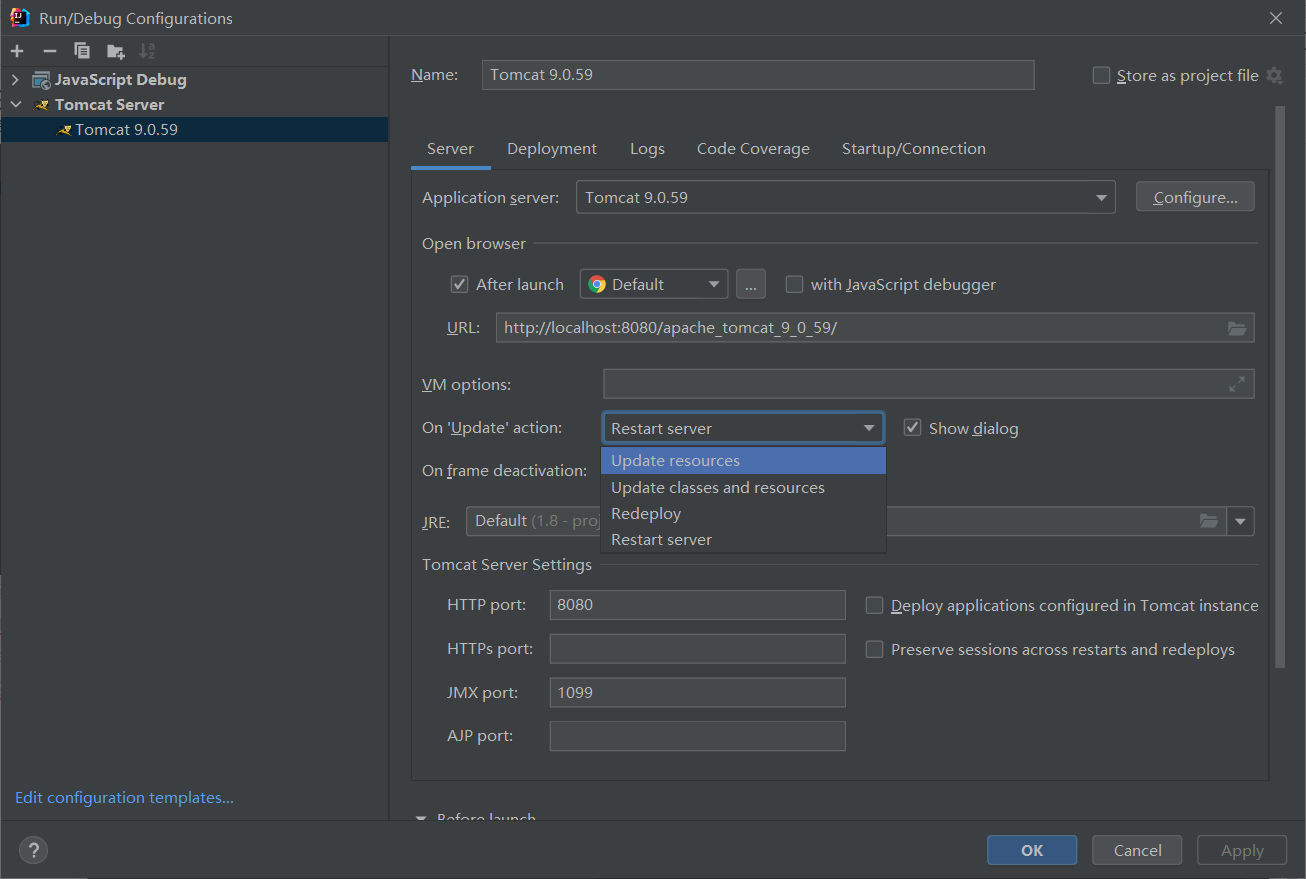Expand the JavaScript Debug tree node
Screen dimensions: 1306x879
[15, 80]
